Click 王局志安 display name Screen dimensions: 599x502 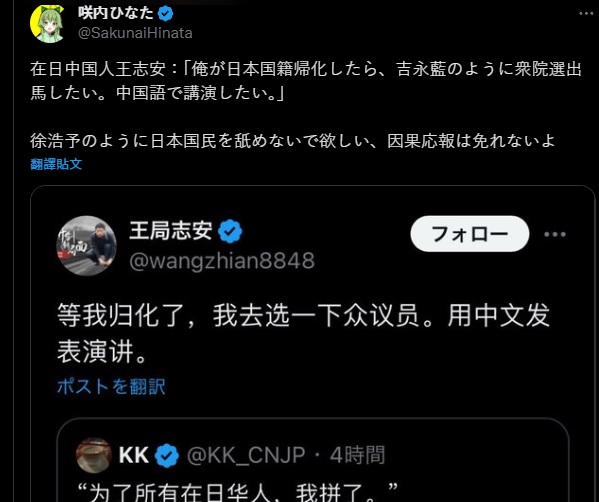[171, 230]
